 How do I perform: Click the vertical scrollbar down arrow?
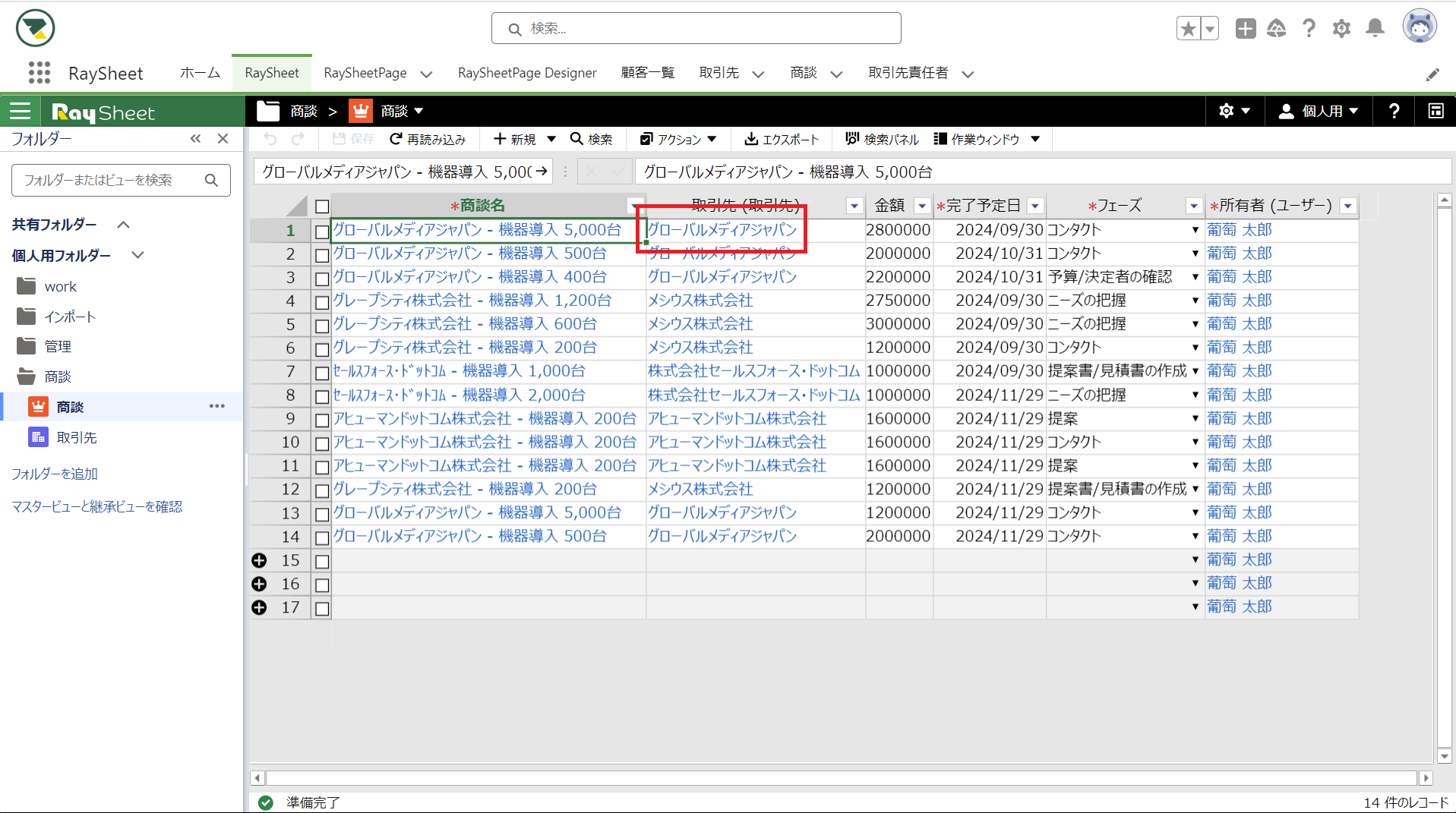(1445, 756)
